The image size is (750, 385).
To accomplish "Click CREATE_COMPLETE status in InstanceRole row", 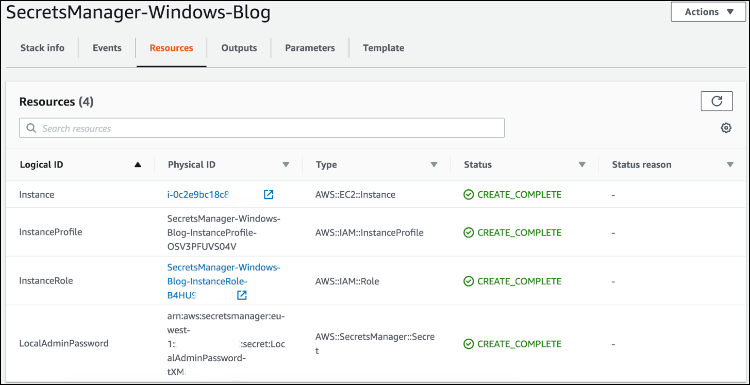I will pos(512,281).
